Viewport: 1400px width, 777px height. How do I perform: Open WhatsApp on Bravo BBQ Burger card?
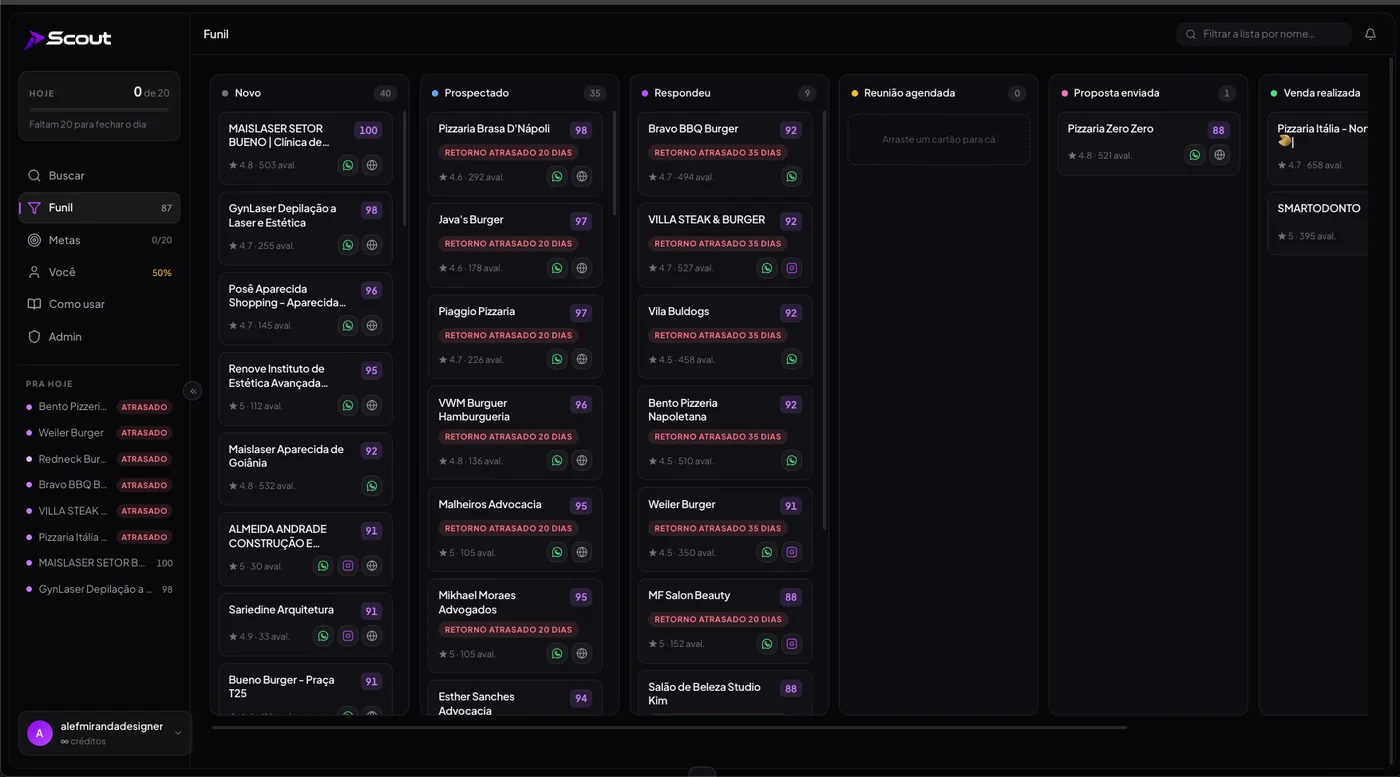[x=792, y=177]
